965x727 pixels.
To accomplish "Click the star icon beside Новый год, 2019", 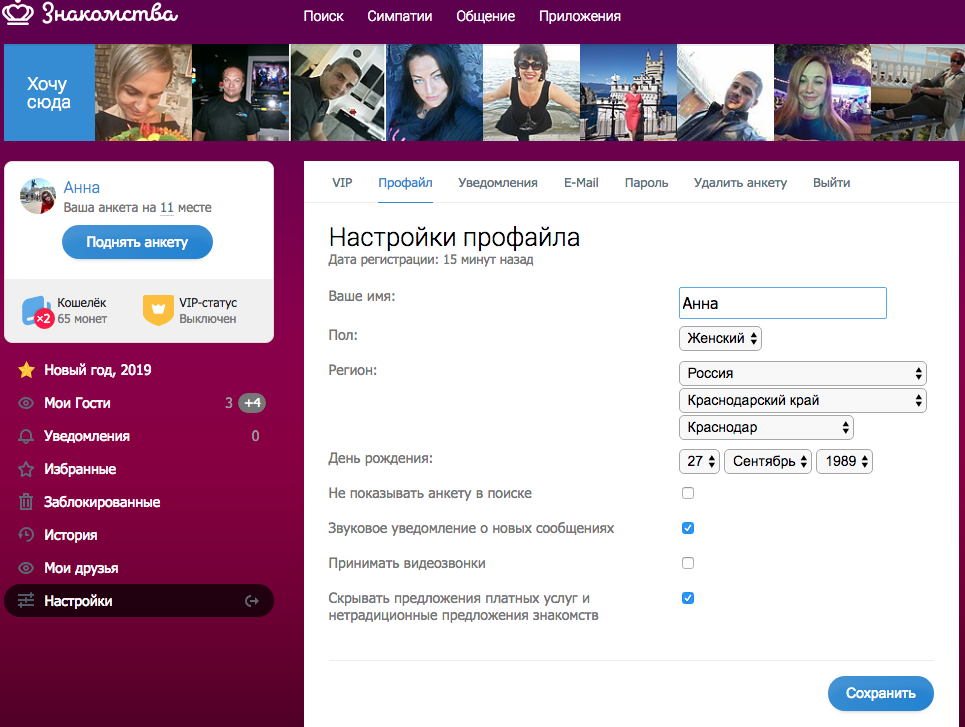I will (26, 370).
